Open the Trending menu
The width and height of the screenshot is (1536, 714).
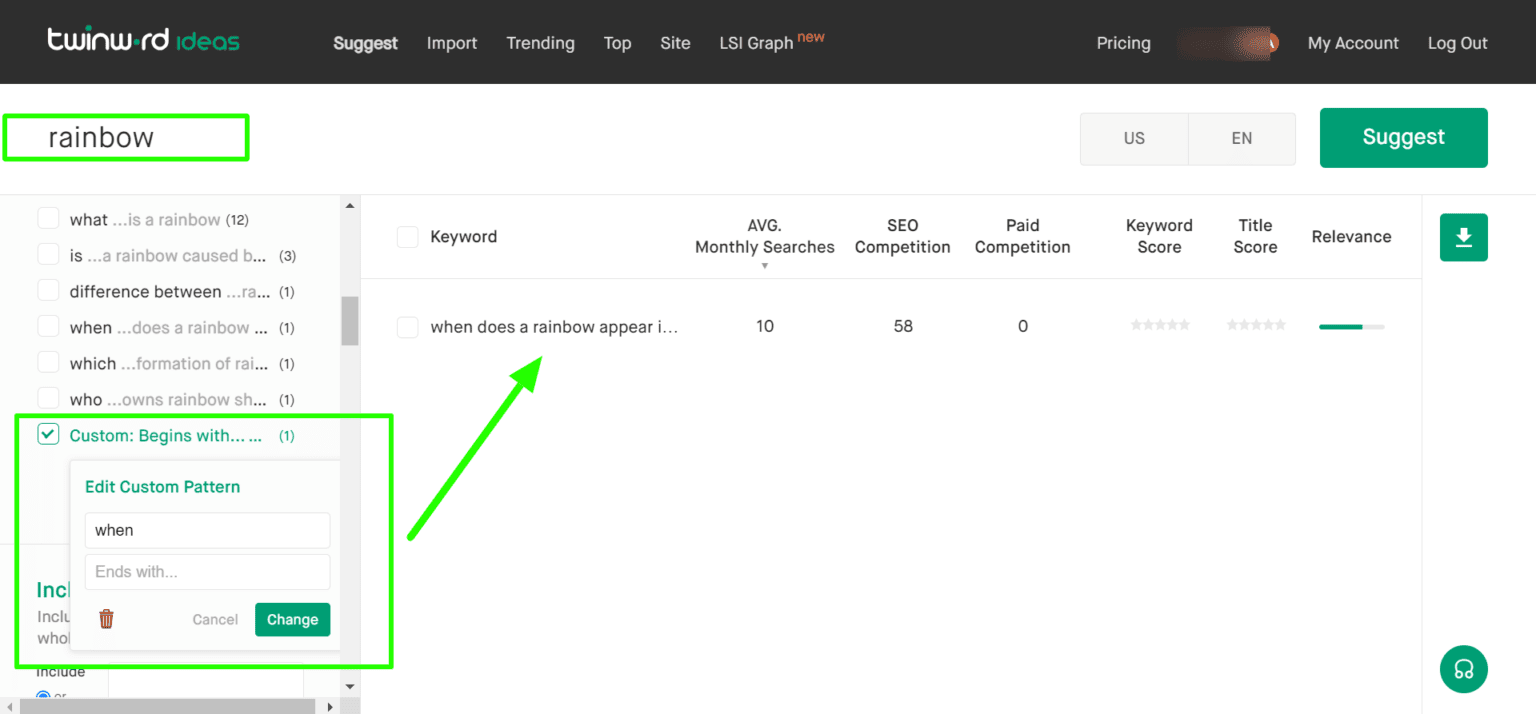(x=540, y=43)
